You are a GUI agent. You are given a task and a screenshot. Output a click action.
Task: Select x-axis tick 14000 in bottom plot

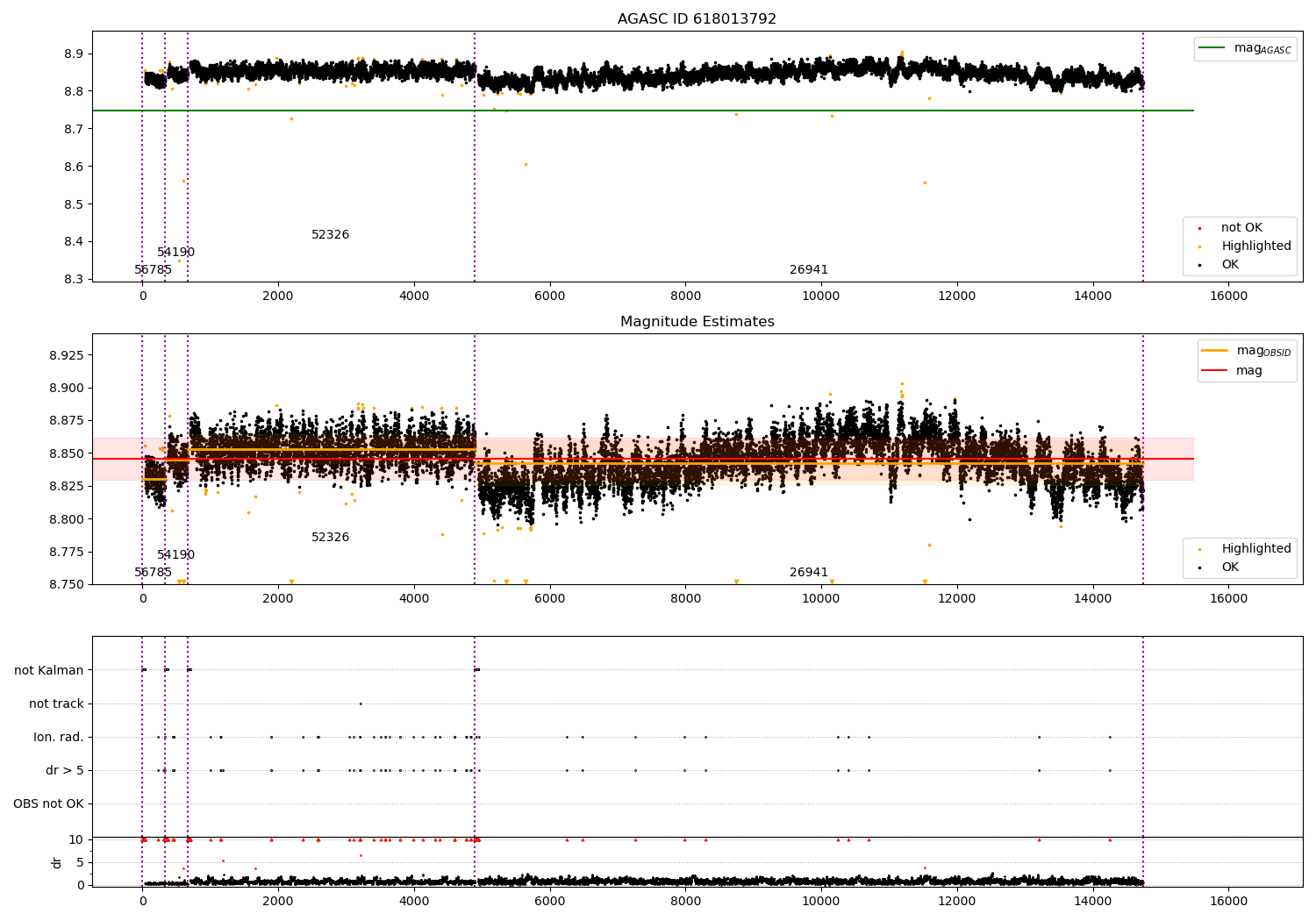pyautogui.click(x=1092, y=902)
